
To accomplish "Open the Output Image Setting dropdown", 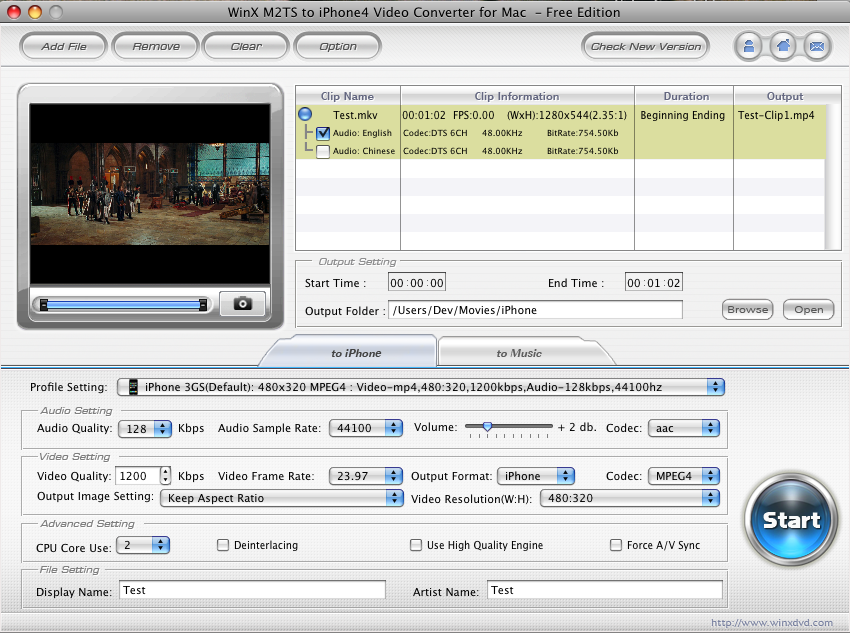I will point(282,498).
